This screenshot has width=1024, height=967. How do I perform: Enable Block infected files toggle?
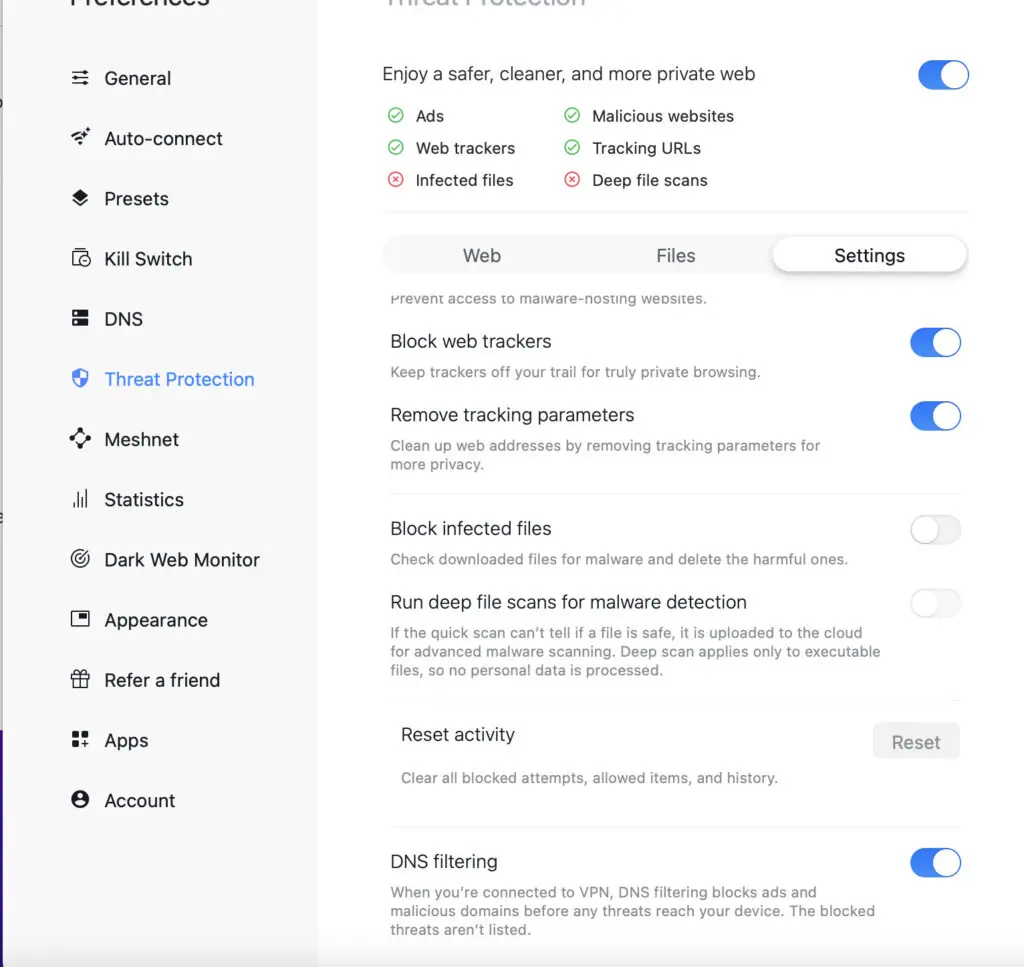[935, 530]
